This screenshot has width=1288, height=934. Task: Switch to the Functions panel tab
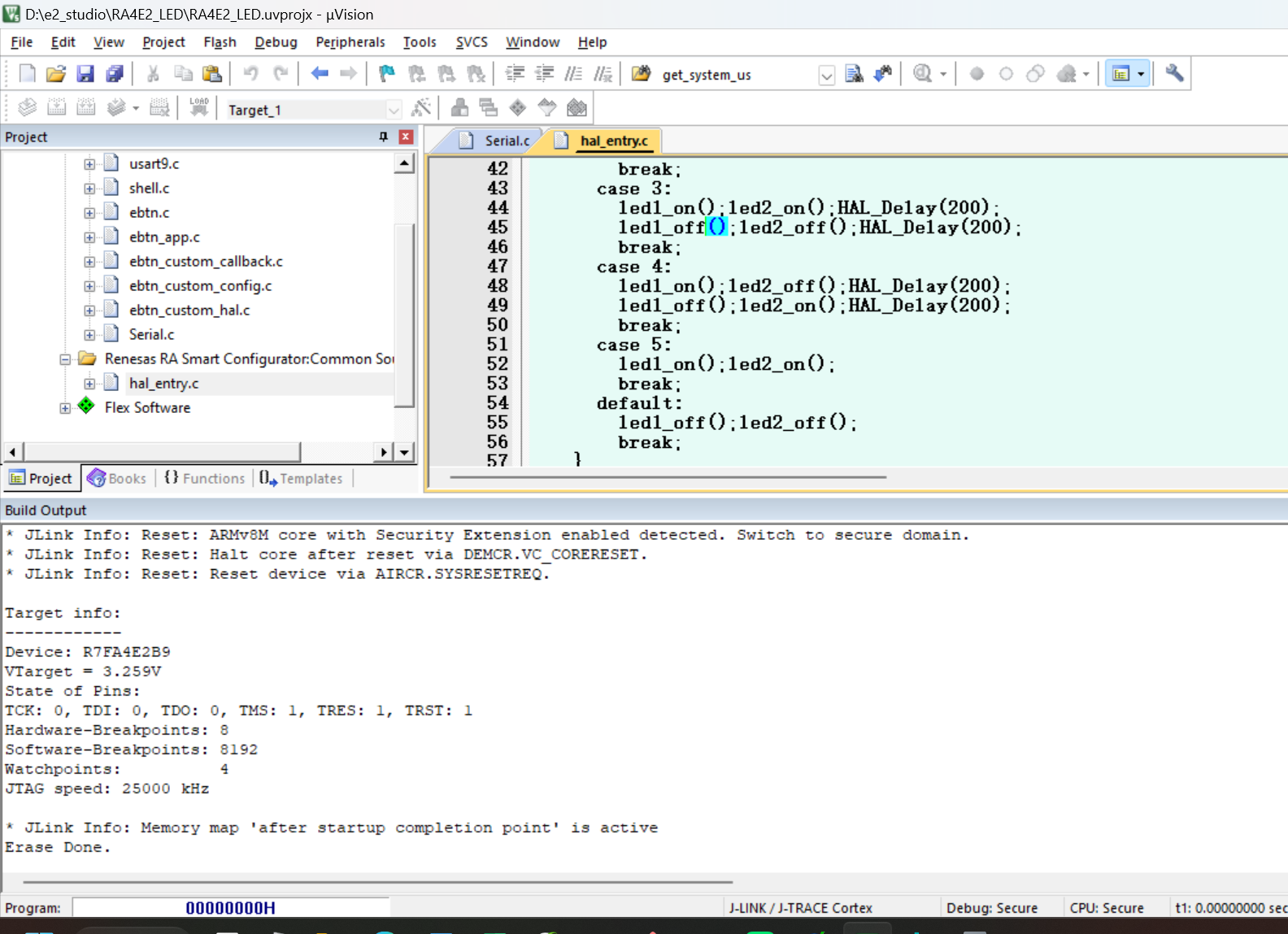pyautogui.click(x=205, y=478)
